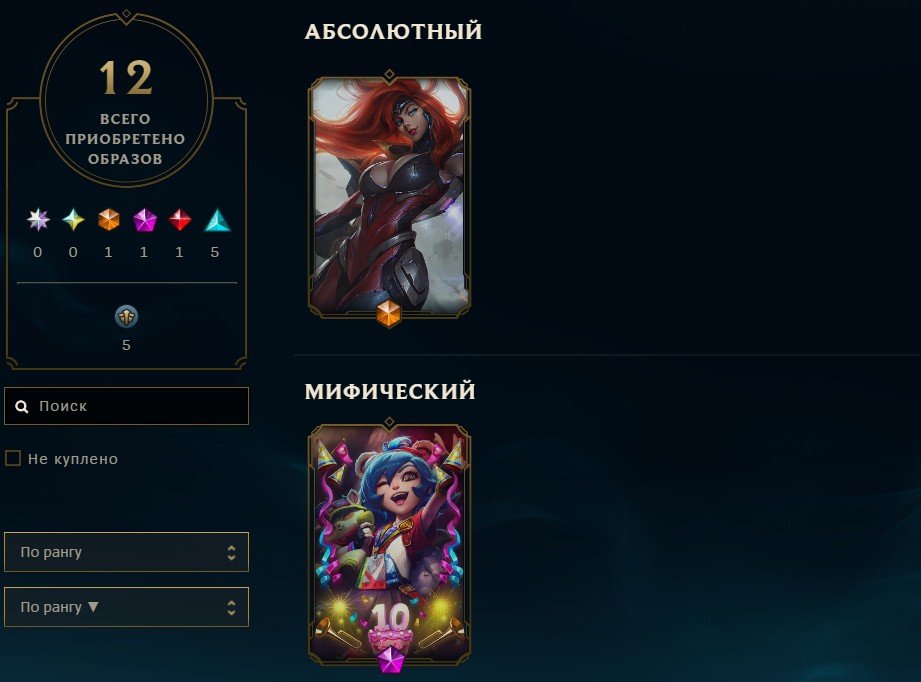
Task: Click the teal four-point star rarity gem
Action: (x=73, y=220)
